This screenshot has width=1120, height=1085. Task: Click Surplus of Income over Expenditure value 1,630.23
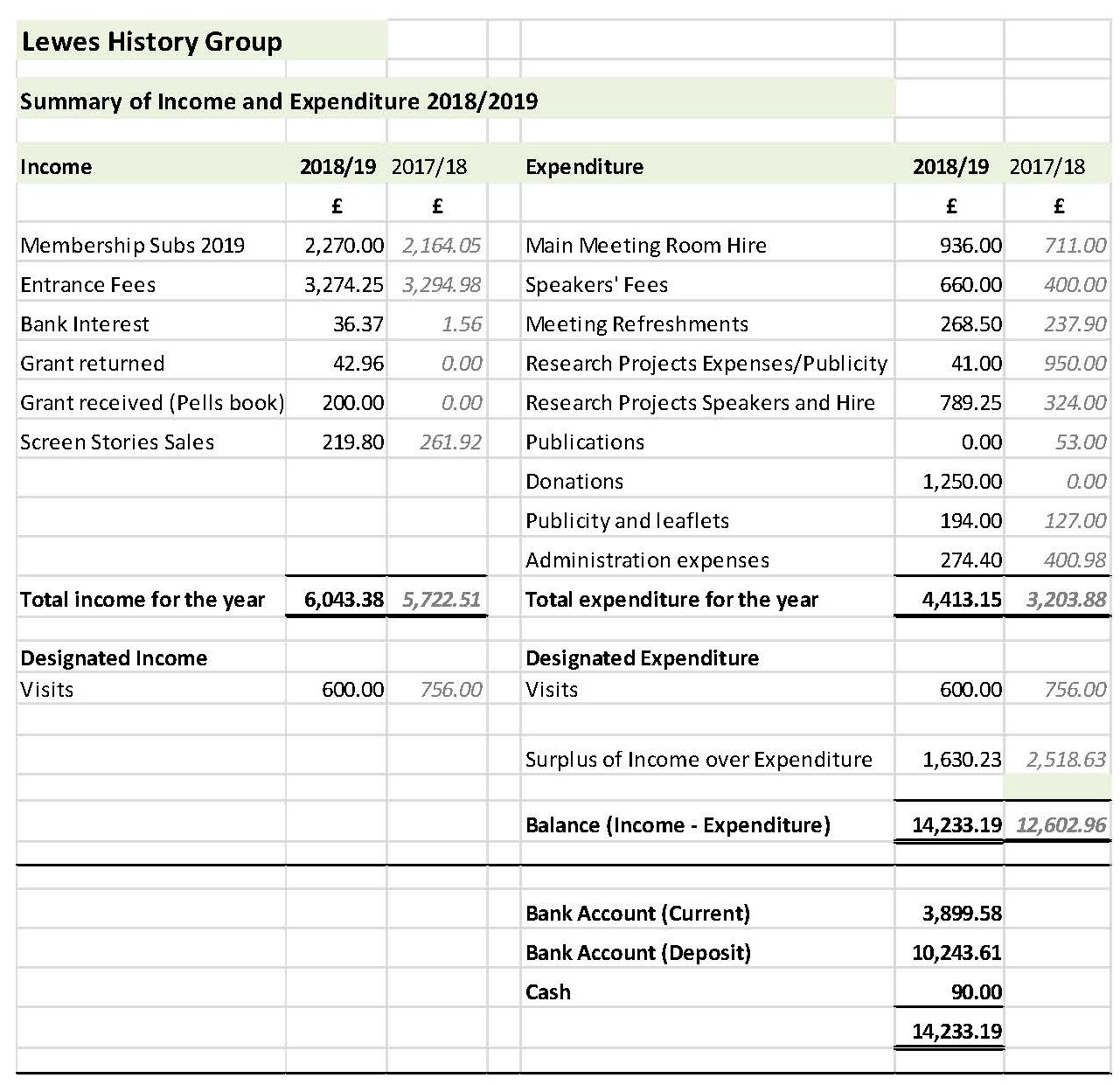[962, 760]
